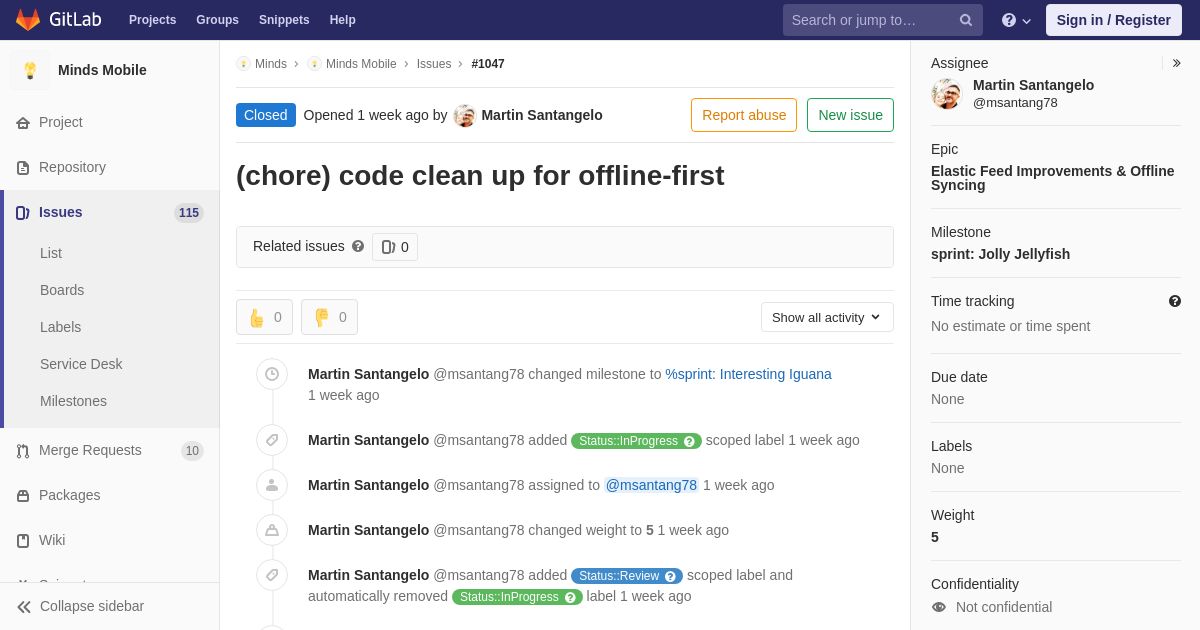
Task: Click the label tag icon on Status::Review entry
Action: [272, 575]
